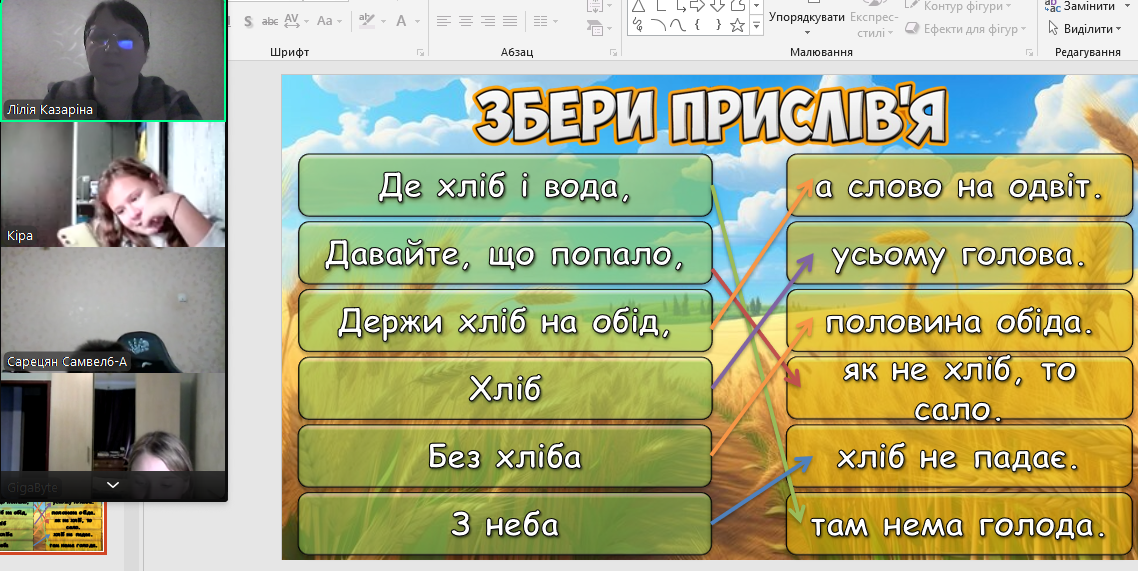Open the Малювання dialog launcher

pyautogui.click(x=1029, y=52)
